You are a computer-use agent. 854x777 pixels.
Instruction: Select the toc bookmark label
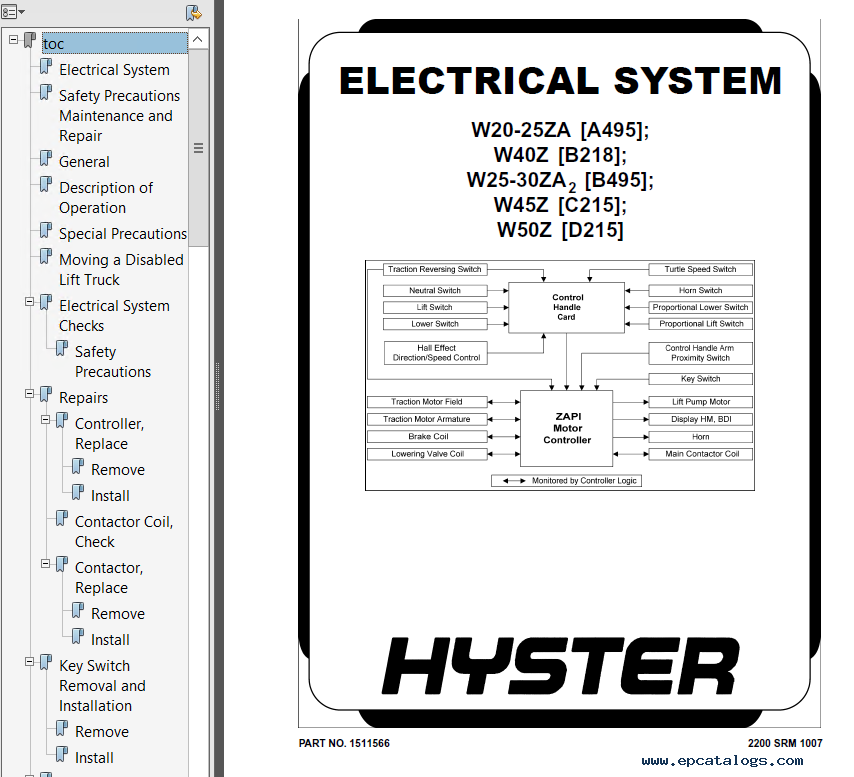click(115, 43)
